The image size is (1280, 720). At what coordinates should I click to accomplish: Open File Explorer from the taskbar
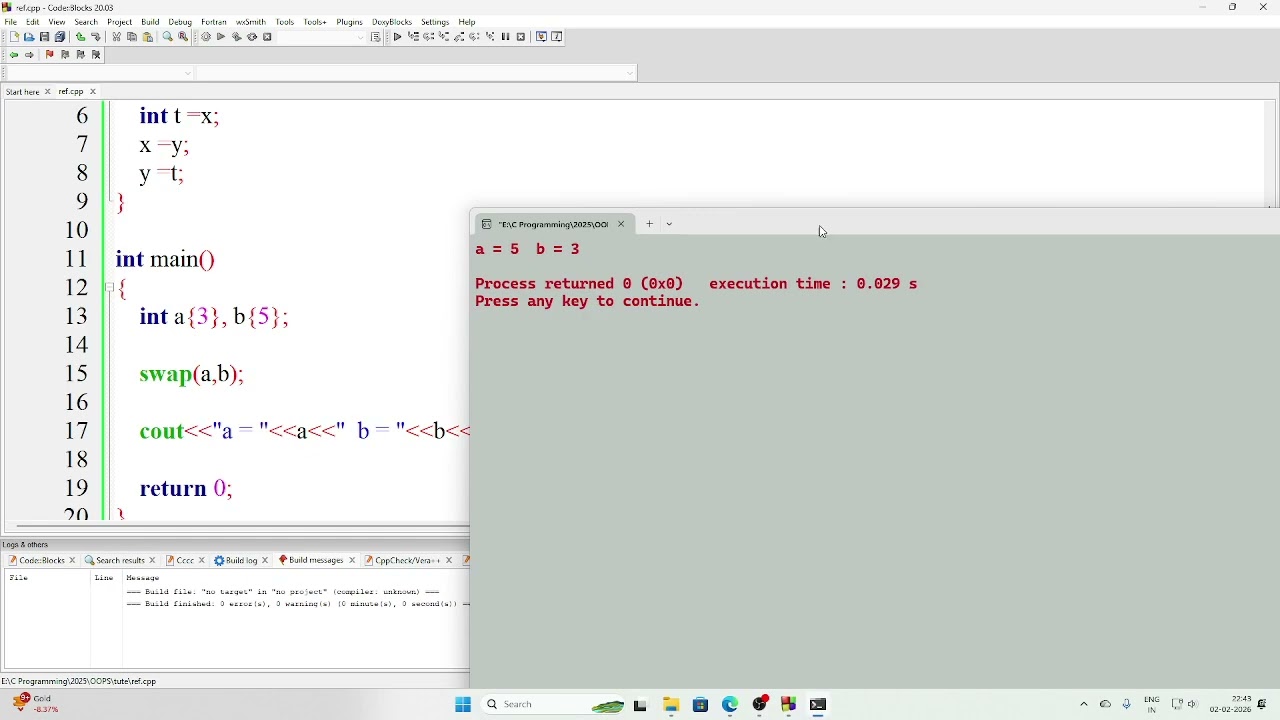pyautogui.click(x=672, y=707)
